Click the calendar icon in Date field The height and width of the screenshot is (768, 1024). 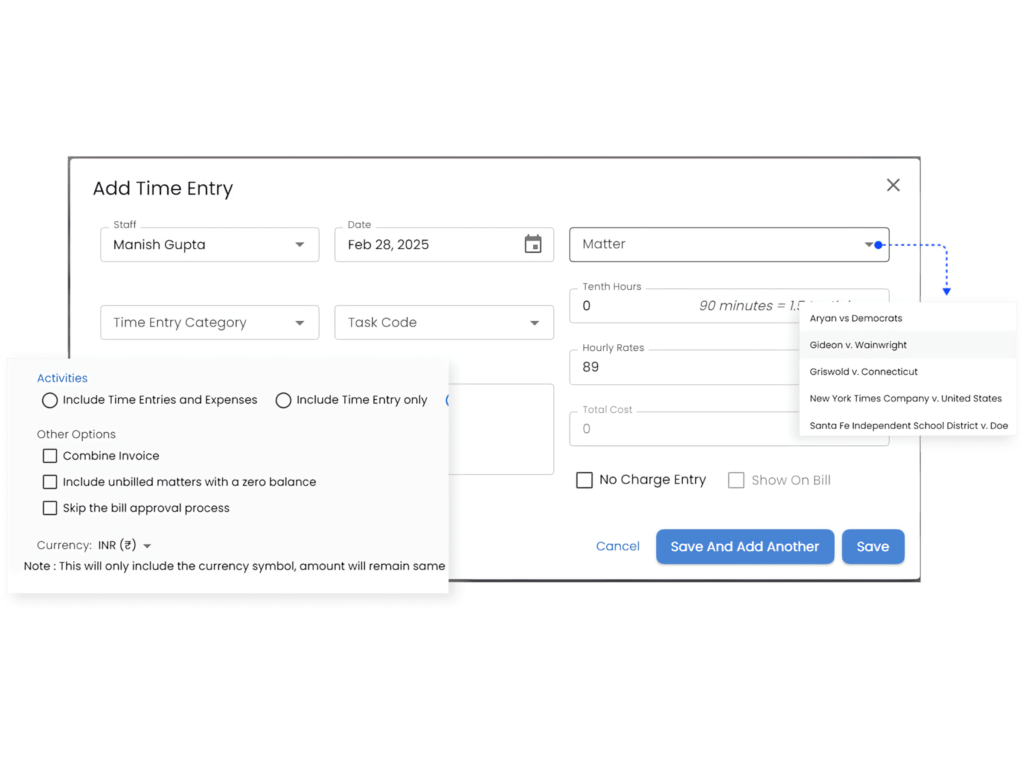(x=533, y=245)
